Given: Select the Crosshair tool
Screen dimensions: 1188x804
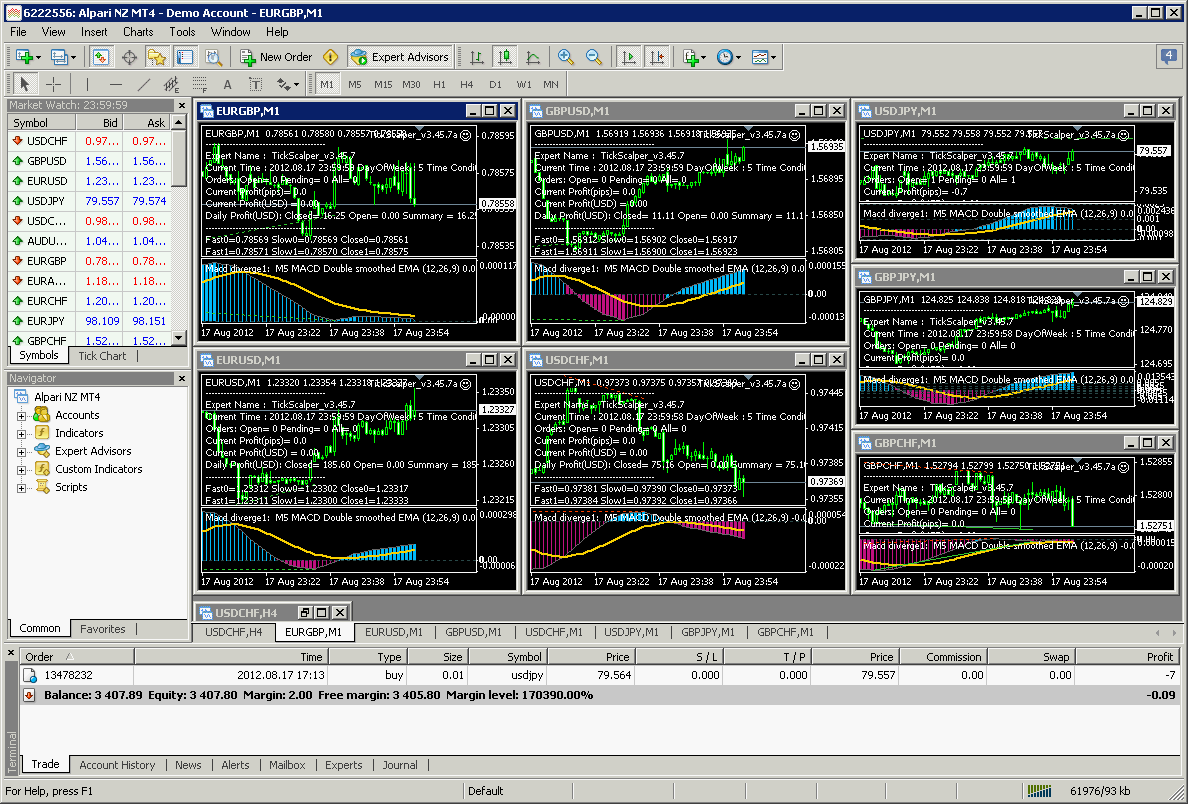Looking at the screenshot, I should (54, 84).
